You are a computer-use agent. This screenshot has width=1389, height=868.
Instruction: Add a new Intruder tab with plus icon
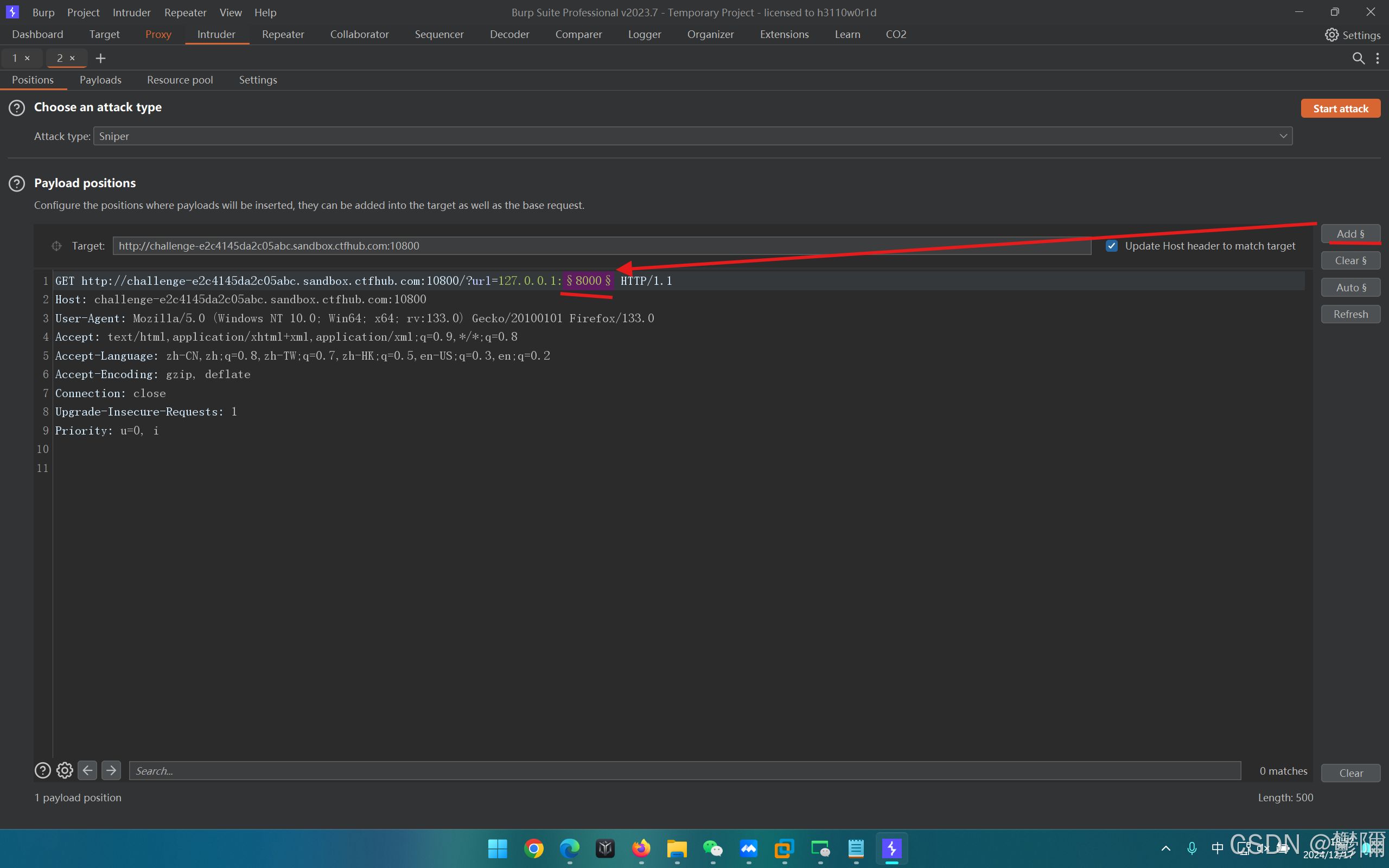tap(100, 58)
